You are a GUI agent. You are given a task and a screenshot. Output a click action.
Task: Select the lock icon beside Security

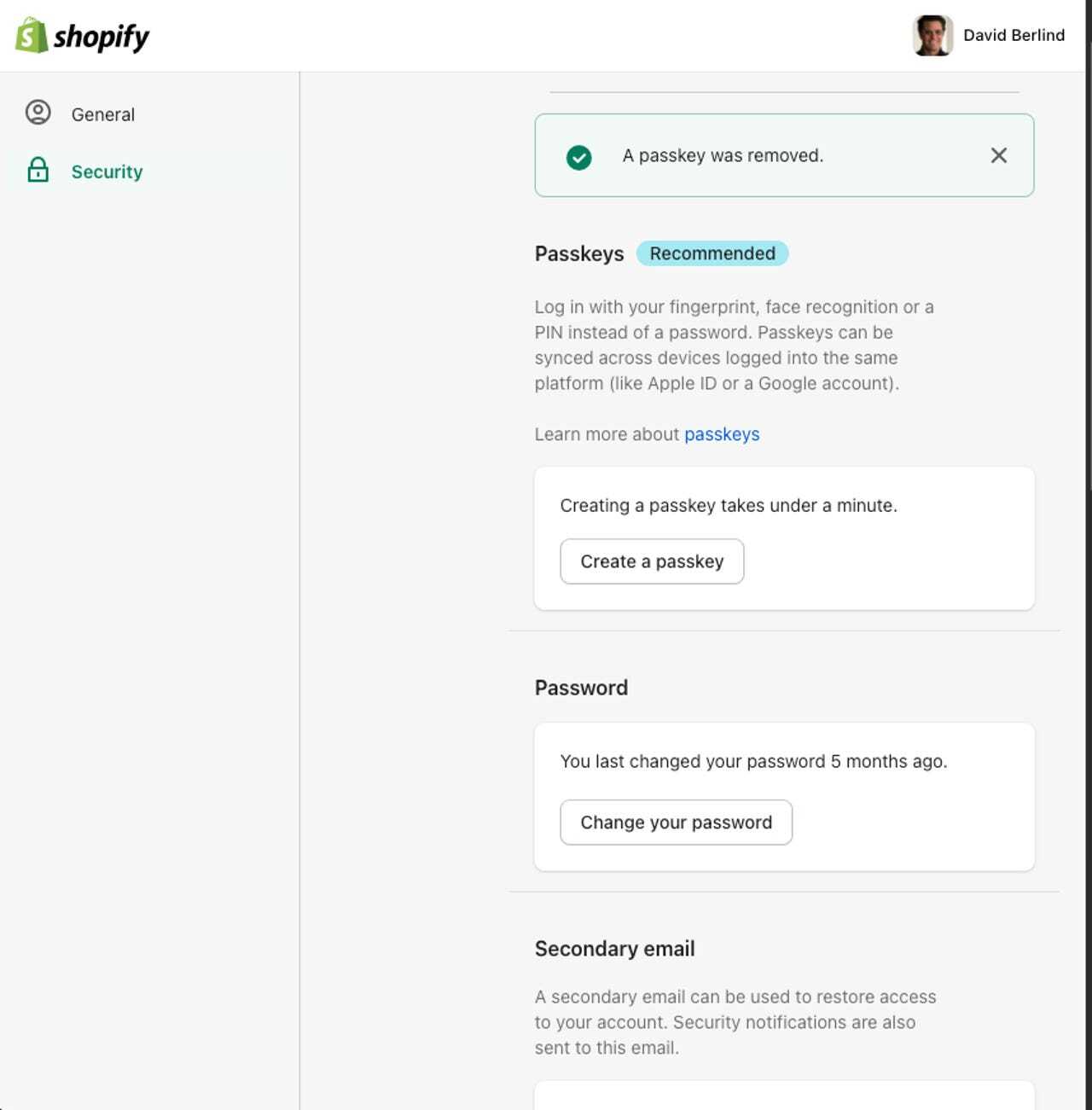point(38,171)
